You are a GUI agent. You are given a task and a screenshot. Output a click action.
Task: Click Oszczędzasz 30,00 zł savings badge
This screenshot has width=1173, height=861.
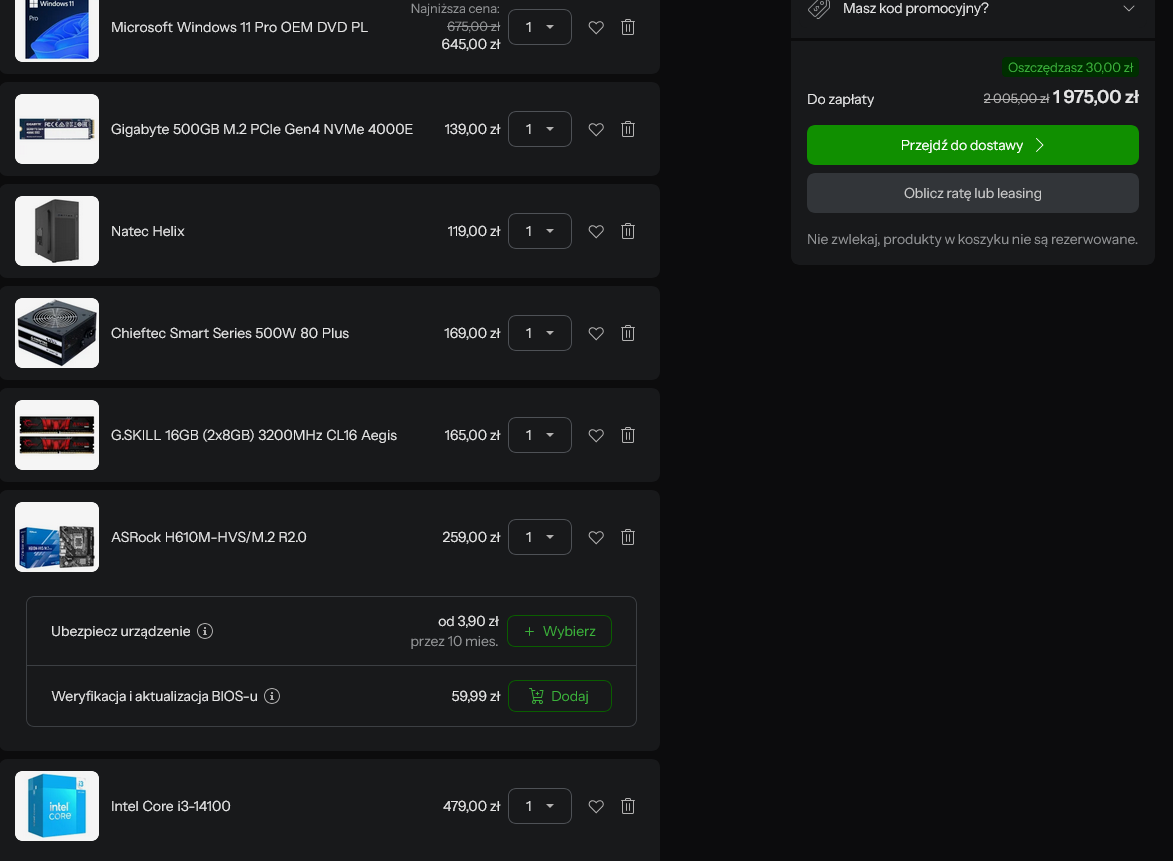pyautogui.click(x=1070, y=67)
